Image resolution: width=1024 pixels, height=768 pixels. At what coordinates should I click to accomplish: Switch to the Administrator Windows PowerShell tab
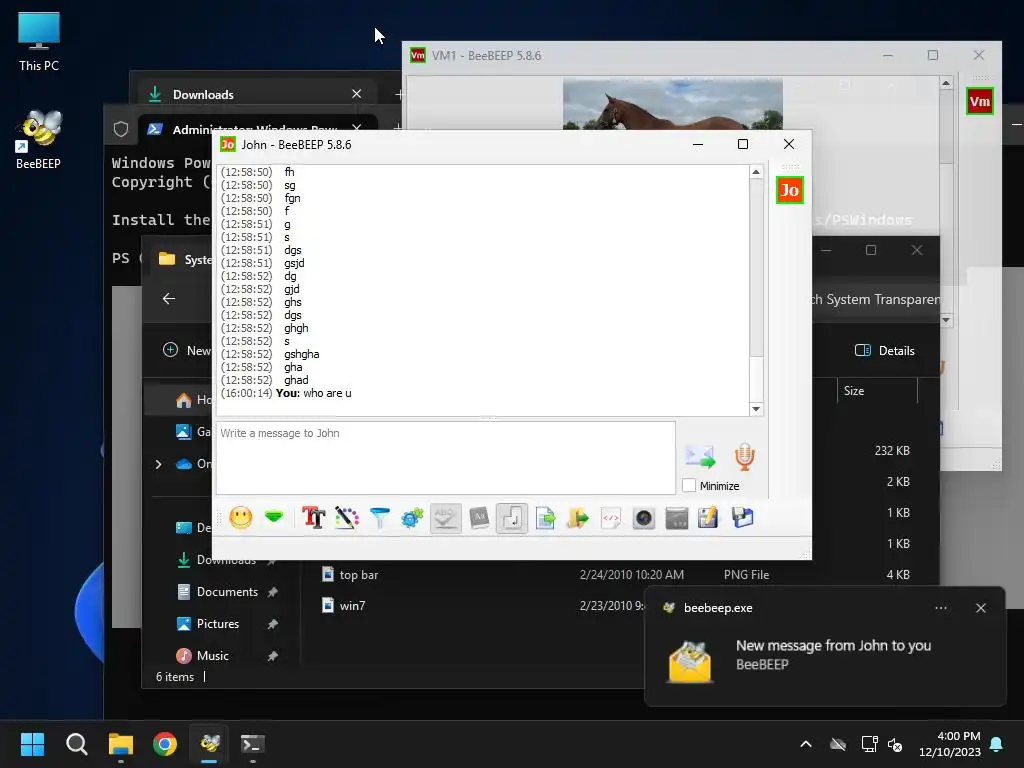255,129
